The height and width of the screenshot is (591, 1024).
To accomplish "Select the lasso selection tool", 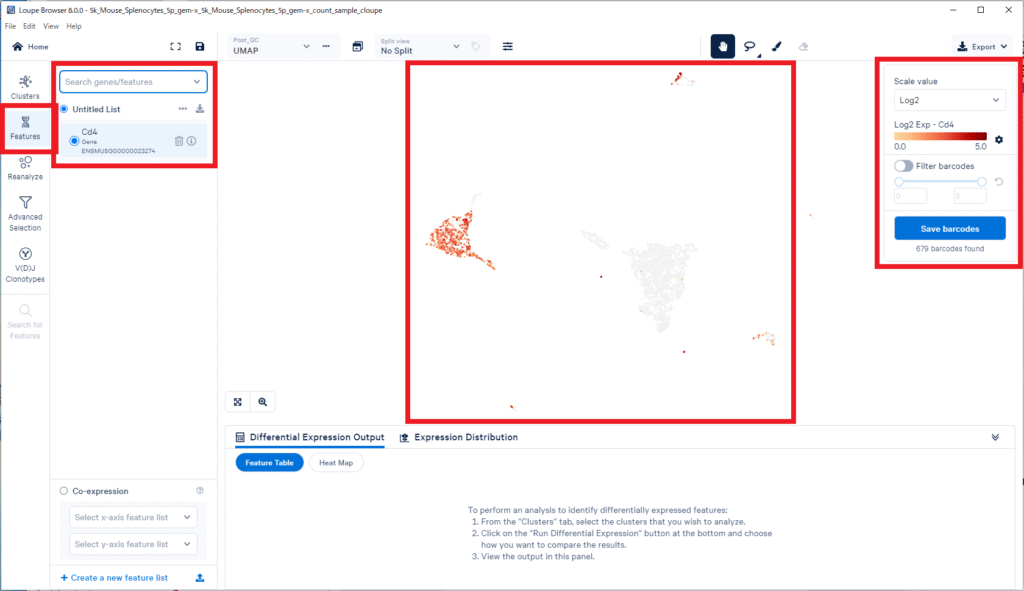I will pos(749,46).
